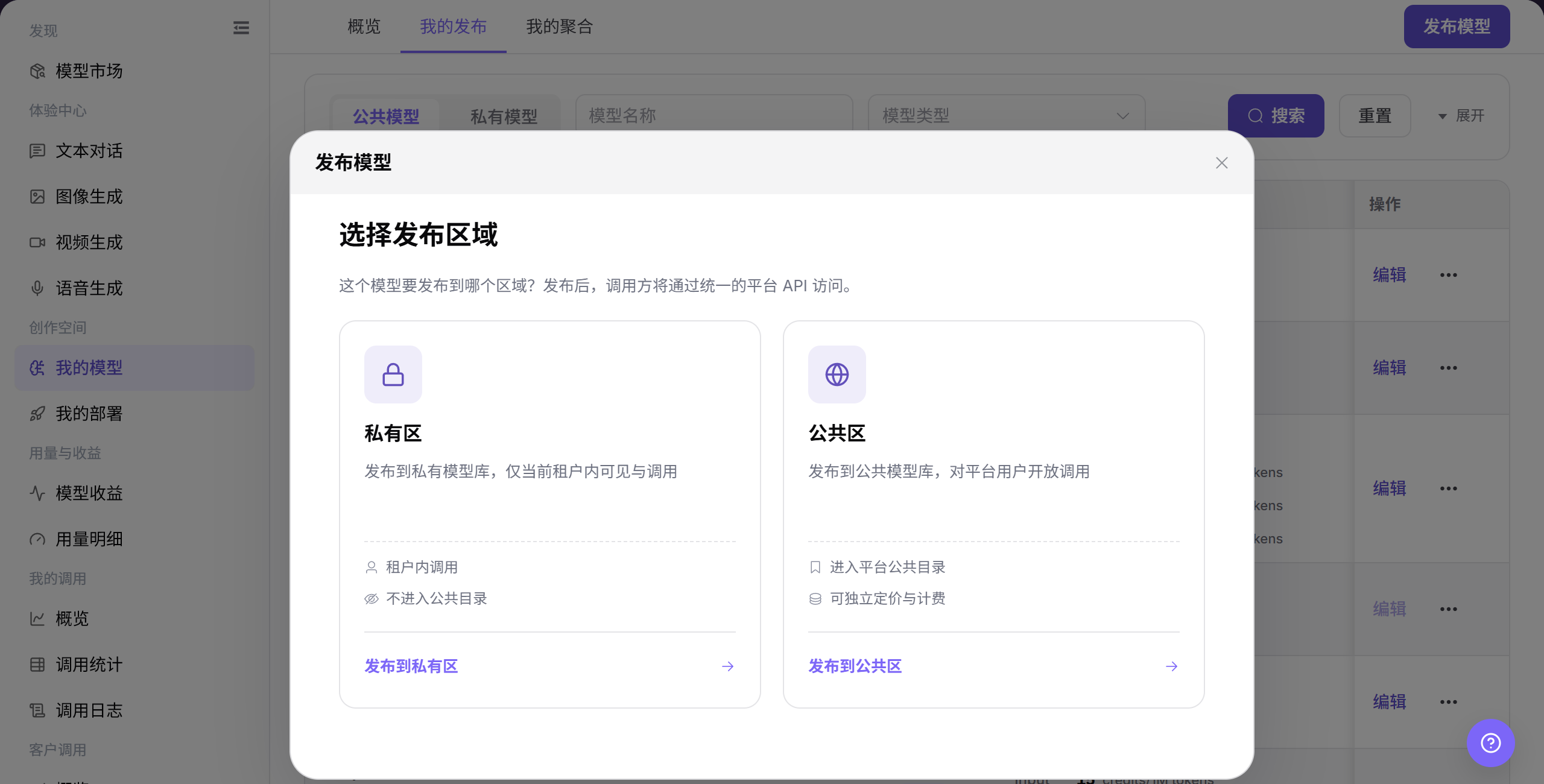Click 编辑 in the fourth table row
The height and width of the screenshot is (784, 1544).
pyautogui.click(x=1390, y=609)
